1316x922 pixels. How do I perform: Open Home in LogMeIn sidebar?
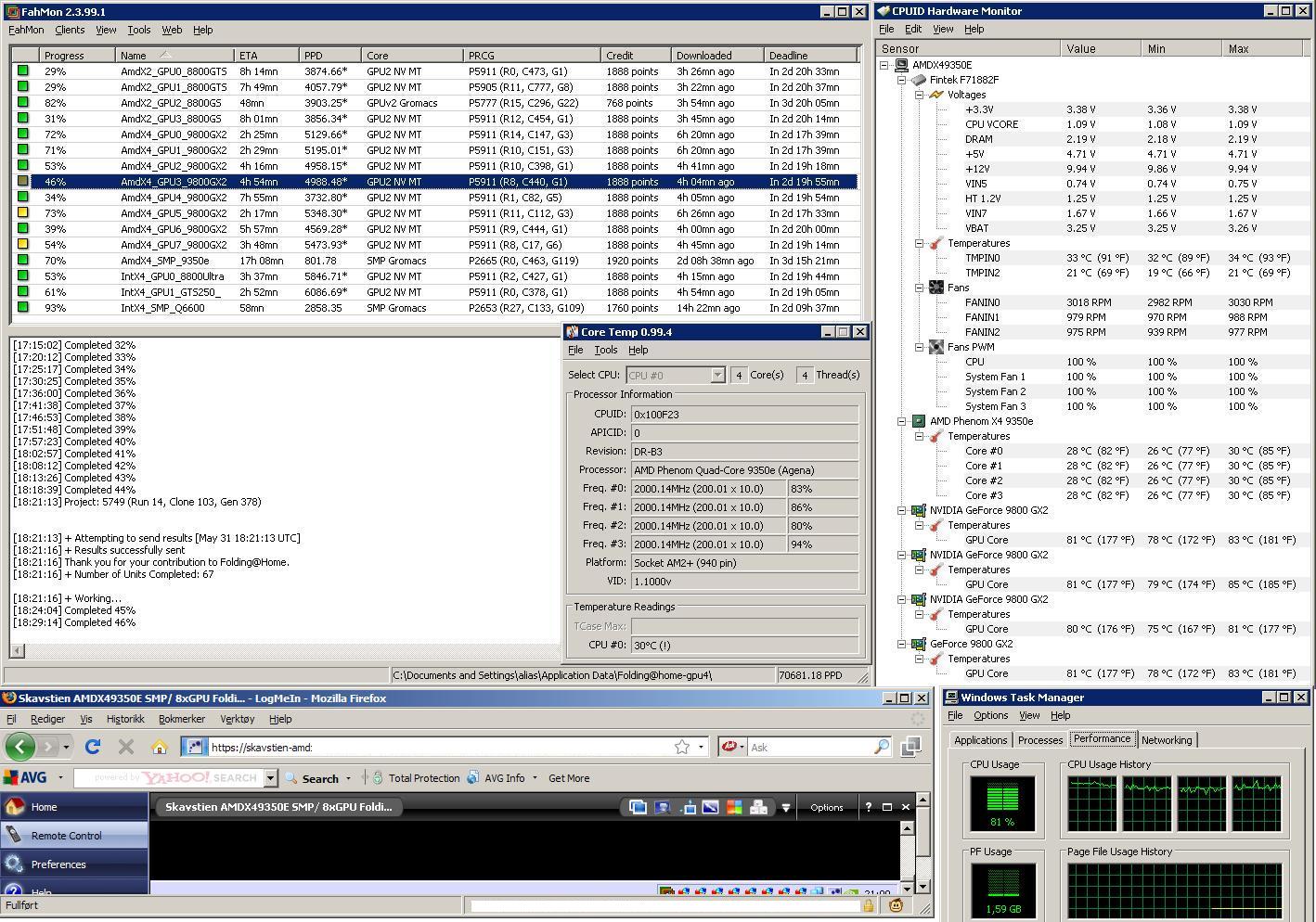[74, 807]
